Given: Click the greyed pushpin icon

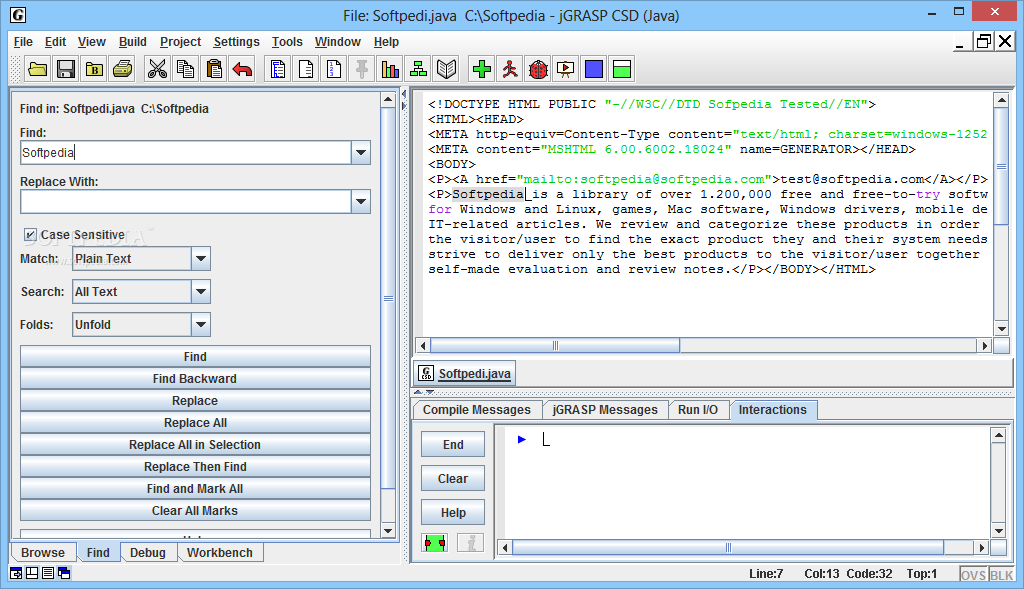Looking at the screenshot, I should 362,69.
